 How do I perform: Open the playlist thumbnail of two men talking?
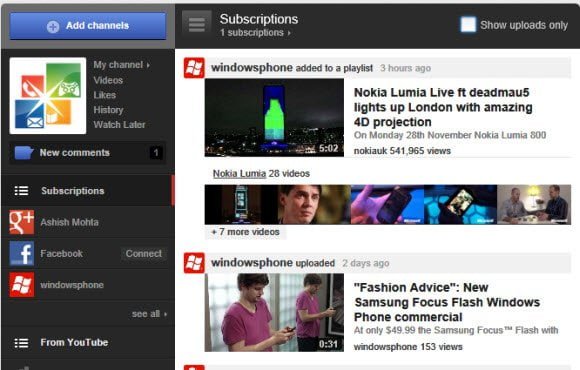point(534,205)
